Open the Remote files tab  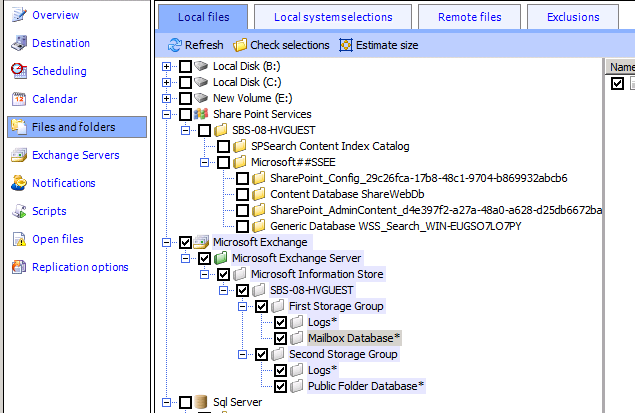coord(469,17)
